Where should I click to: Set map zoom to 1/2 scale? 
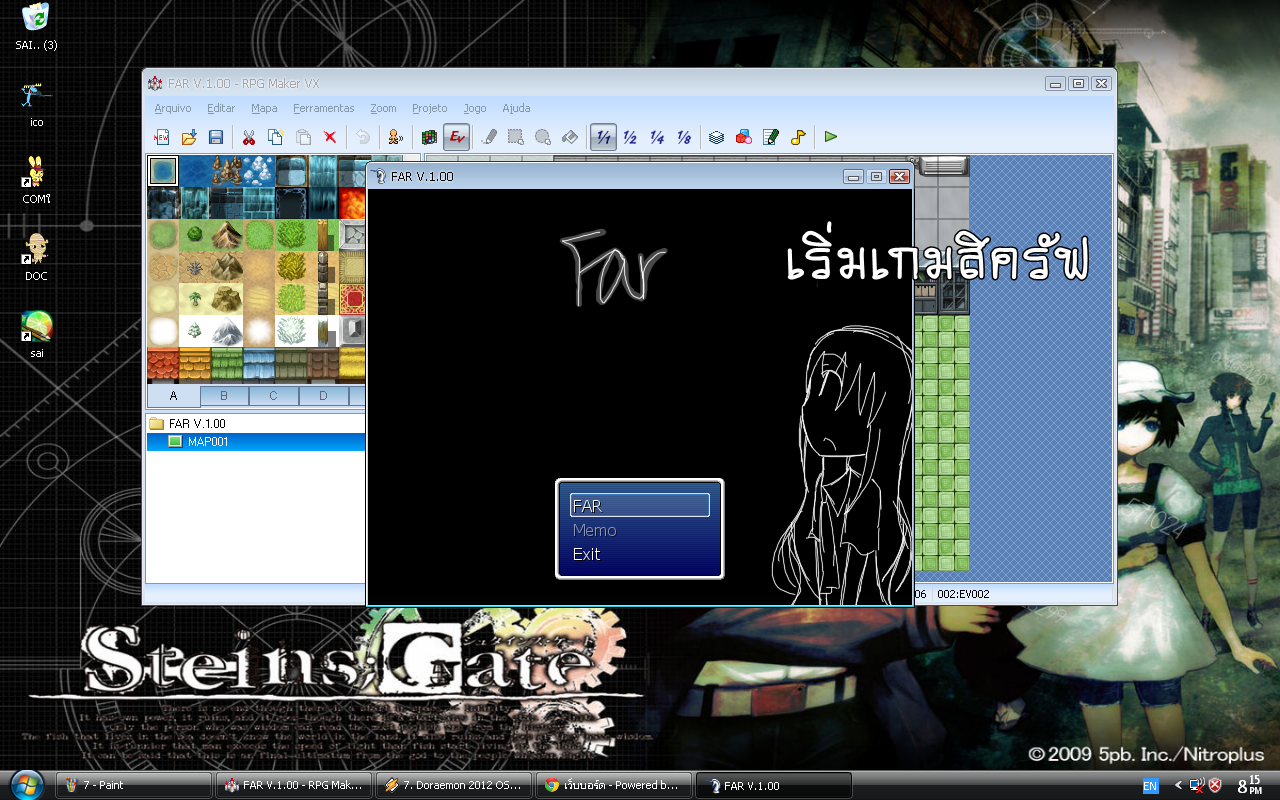click(630, 137)
